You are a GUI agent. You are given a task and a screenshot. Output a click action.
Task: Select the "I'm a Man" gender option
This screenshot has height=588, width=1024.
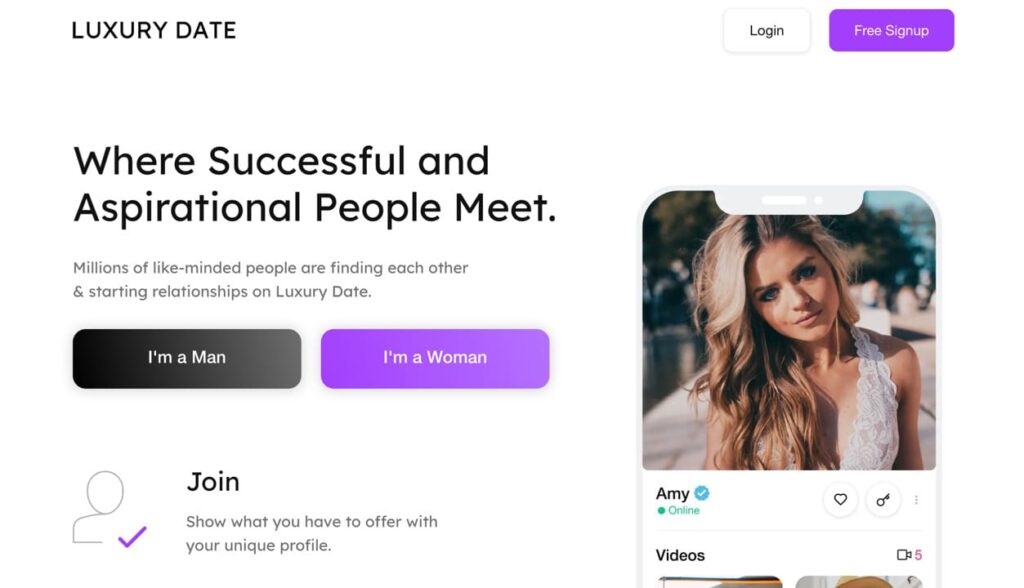coord(186,358)
